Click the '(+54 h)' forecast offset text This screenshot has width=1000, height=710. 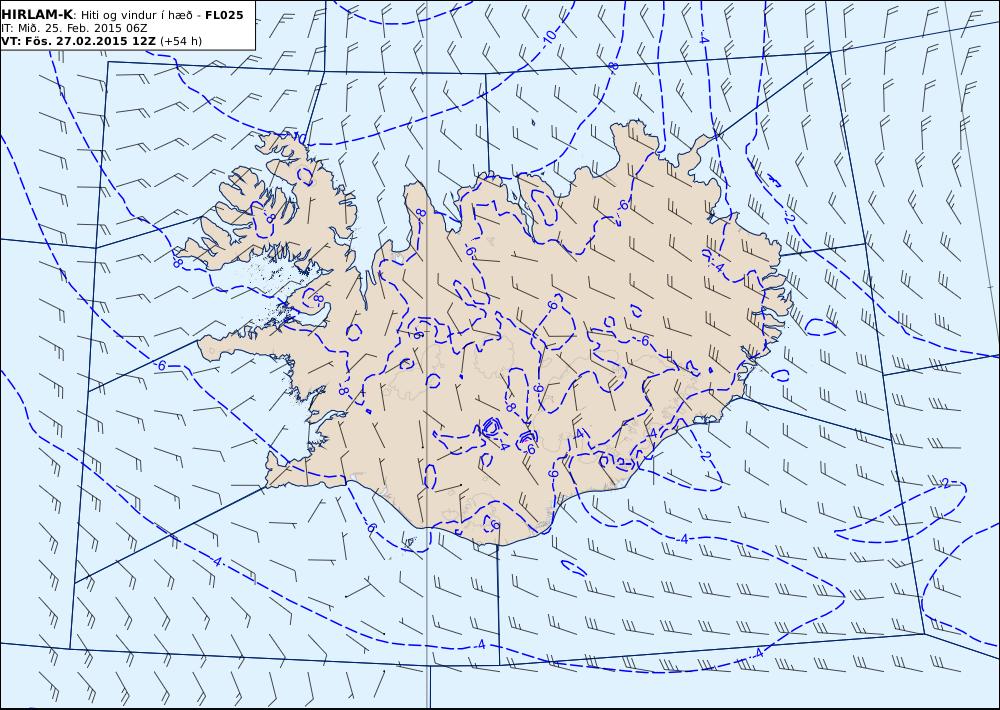point(181,41)
